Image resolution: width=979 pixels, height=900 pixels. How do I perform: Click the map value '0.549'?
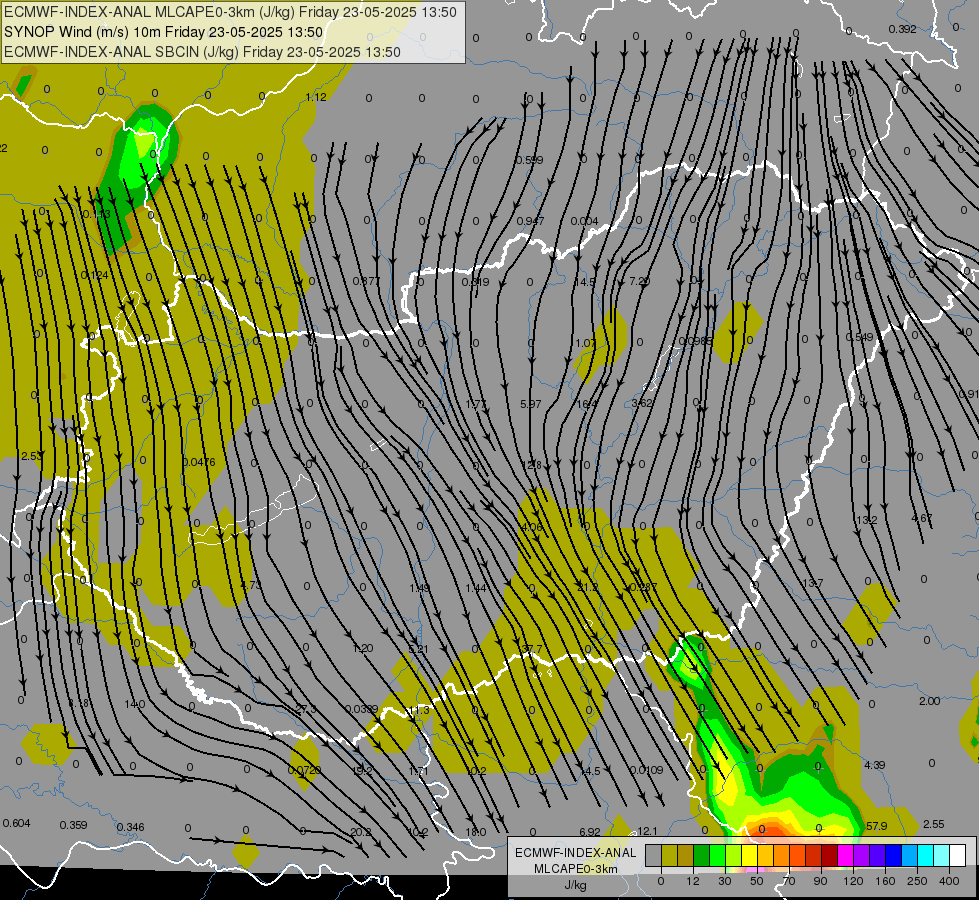pyautogui.click(x=859, y=337)
